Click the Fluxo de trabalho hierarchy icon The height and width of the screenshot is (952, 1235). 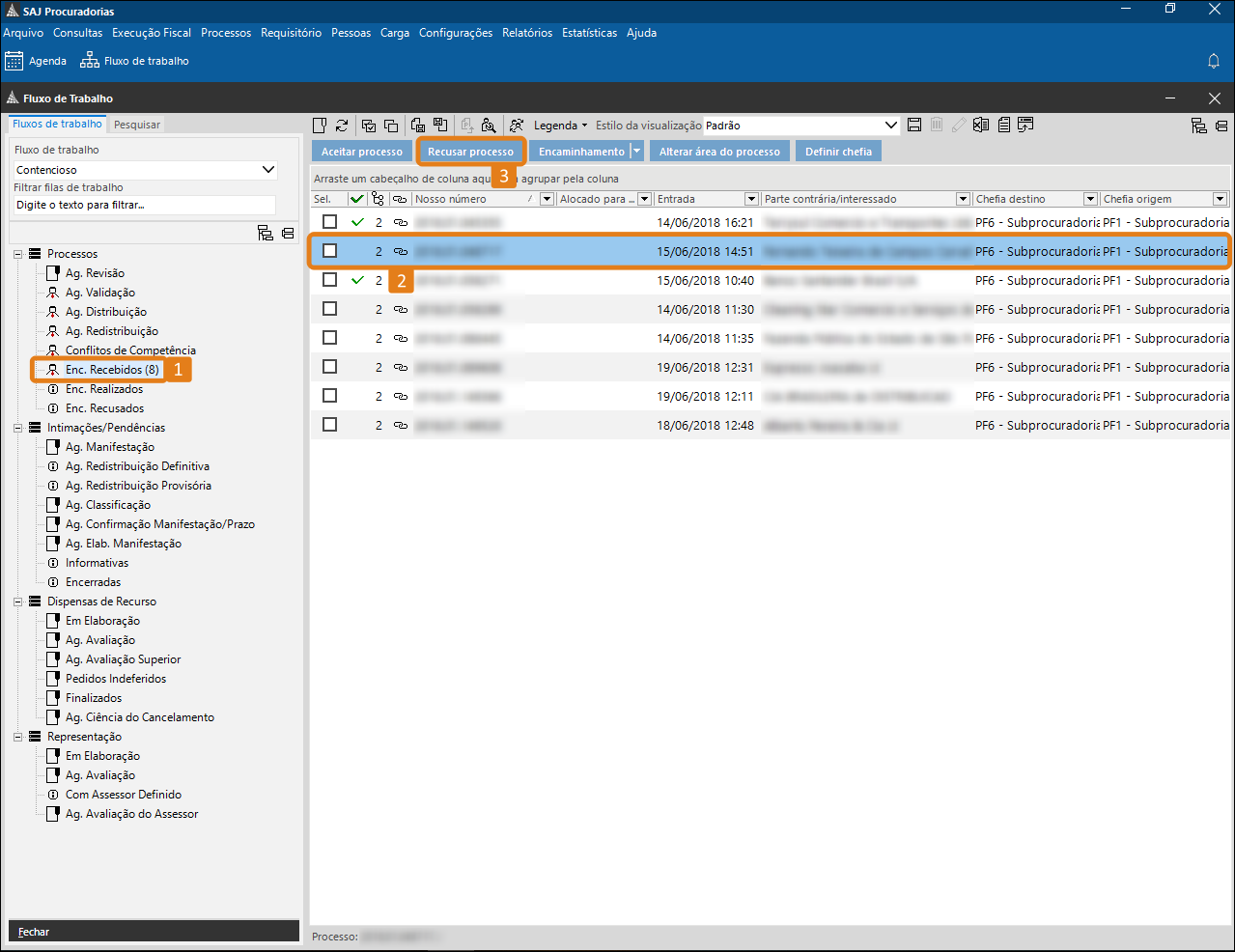[90, 61]
